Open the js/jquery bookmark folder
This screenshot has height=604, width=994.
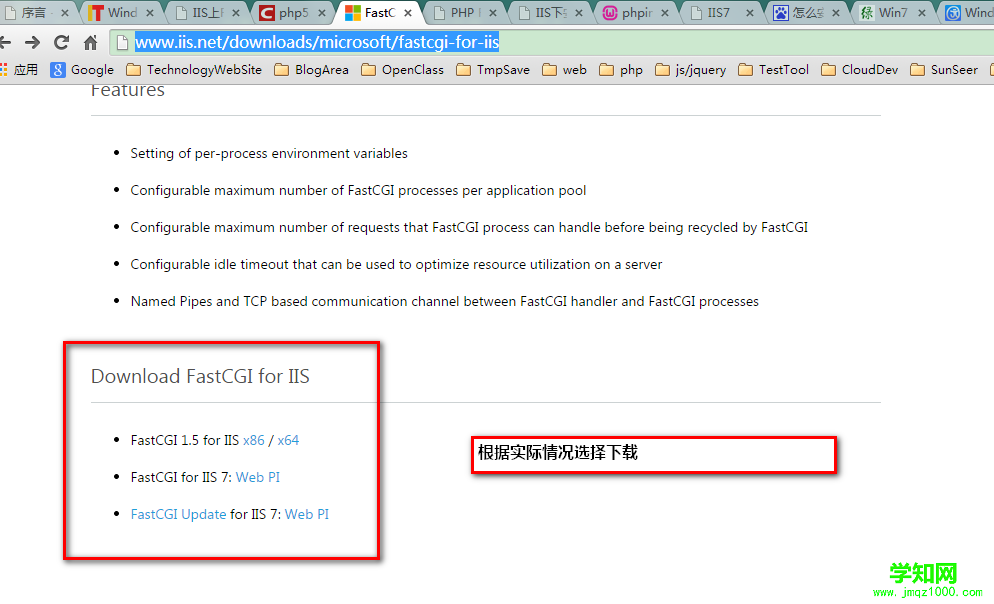click(690, 70)
